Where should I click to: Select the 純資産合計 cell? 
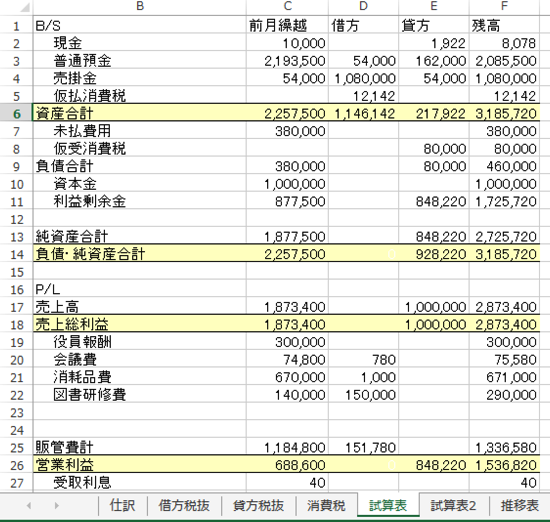[140, 236]
